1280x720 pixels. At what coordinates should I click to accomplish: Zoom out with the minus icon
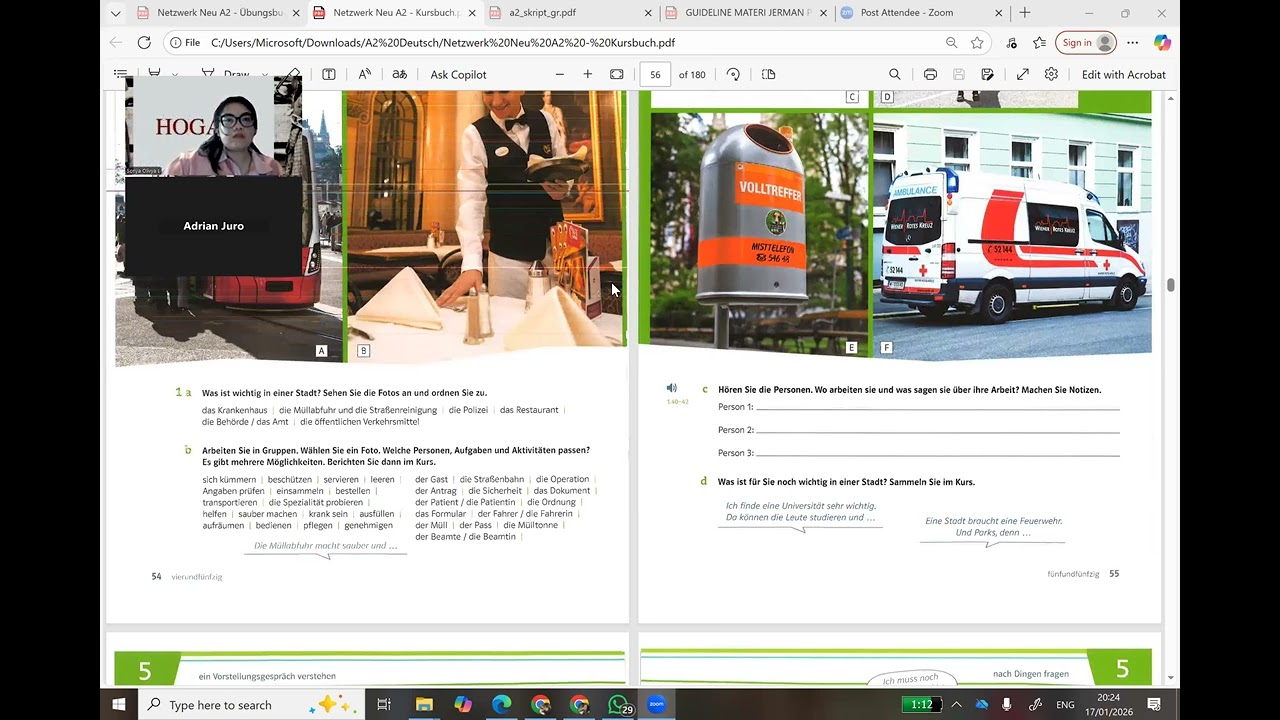(x=560, y=74)
